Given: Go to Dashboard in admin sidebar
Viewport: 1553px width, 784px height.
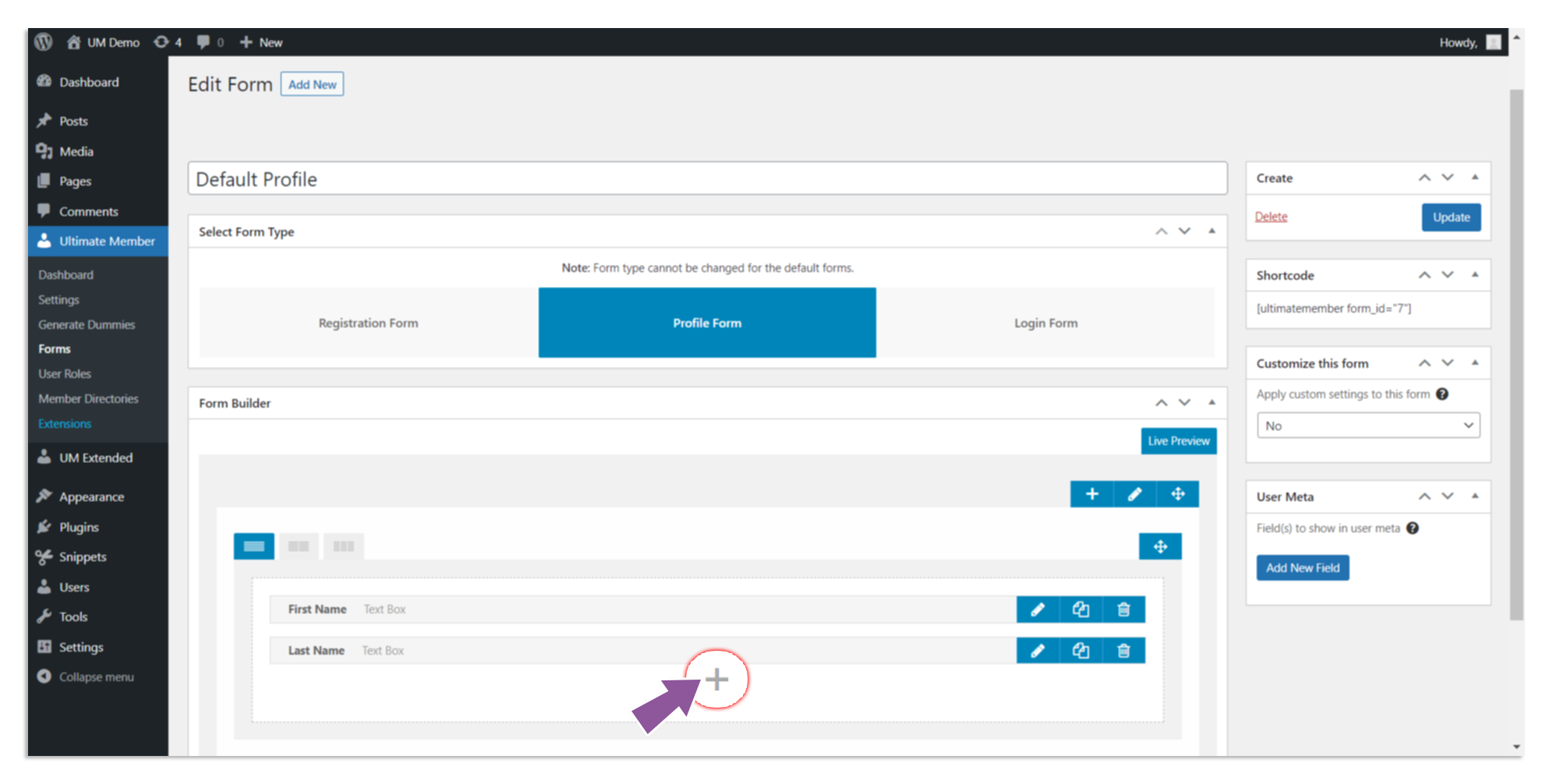Looking at the screenshot, I should (x=89, y=82).
